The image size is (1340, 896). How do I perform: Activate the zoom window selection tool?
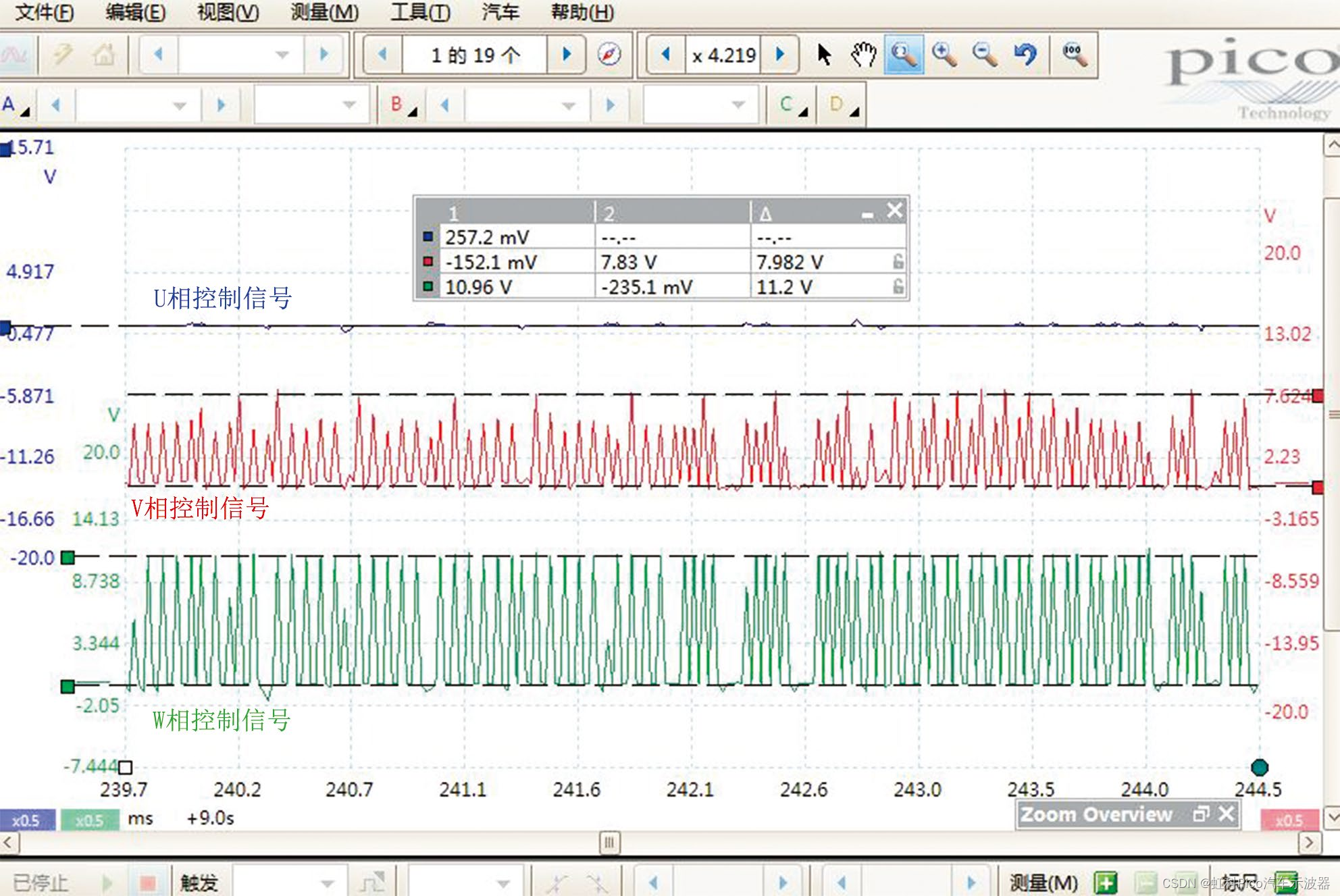[x=904, y=55]
